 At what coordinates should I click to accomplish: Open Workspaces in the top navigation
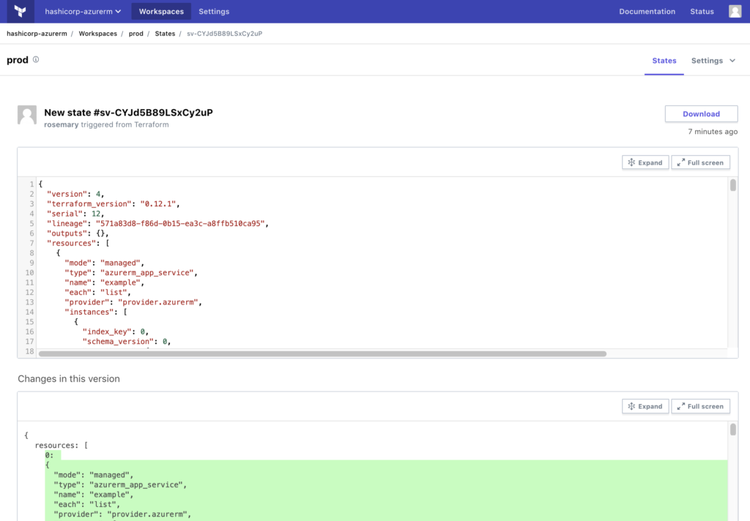click(x=161, y=12)
